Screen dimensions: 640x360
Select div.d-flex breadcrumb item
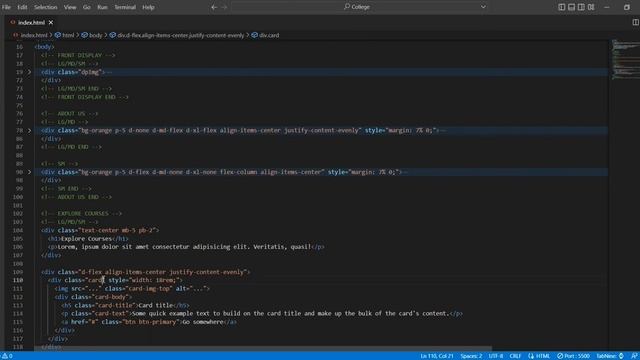(x=180, y=35)
